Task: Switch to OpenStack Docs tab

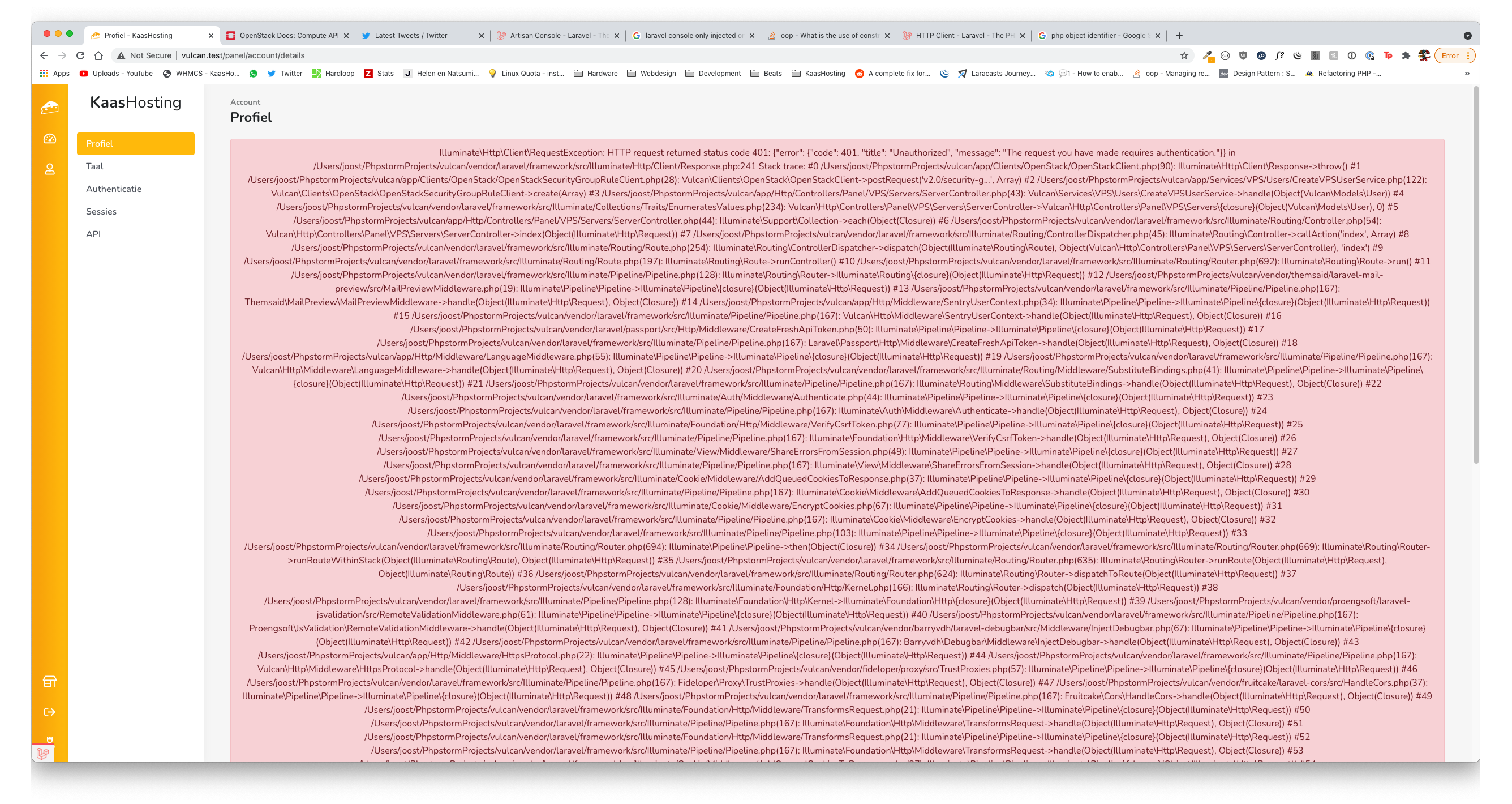Action: tap(287, 35)
